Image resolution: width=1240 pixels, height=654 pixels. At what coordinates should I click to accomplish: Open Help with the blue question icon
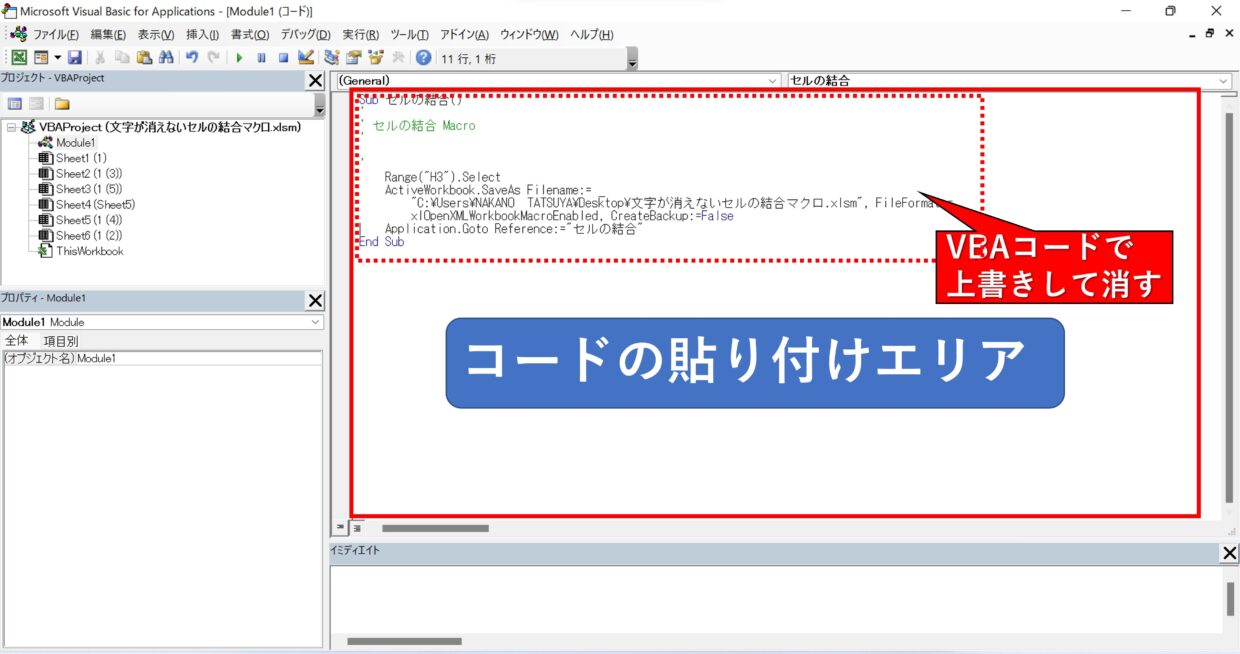coord(424,58)
